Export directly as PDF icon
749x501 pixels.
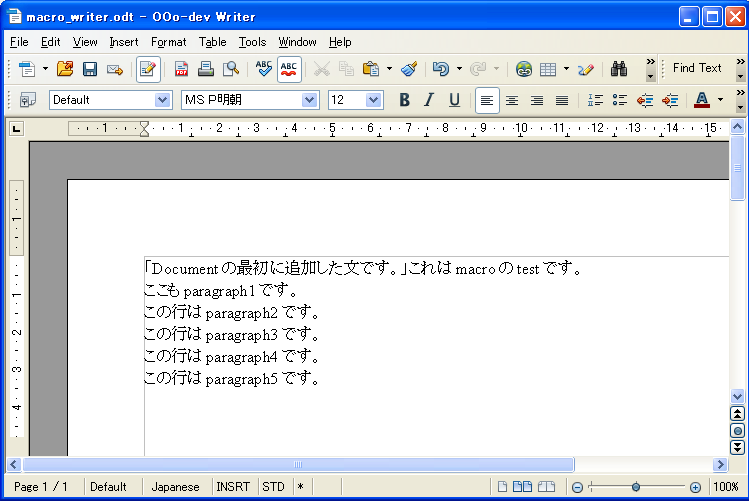181,69
